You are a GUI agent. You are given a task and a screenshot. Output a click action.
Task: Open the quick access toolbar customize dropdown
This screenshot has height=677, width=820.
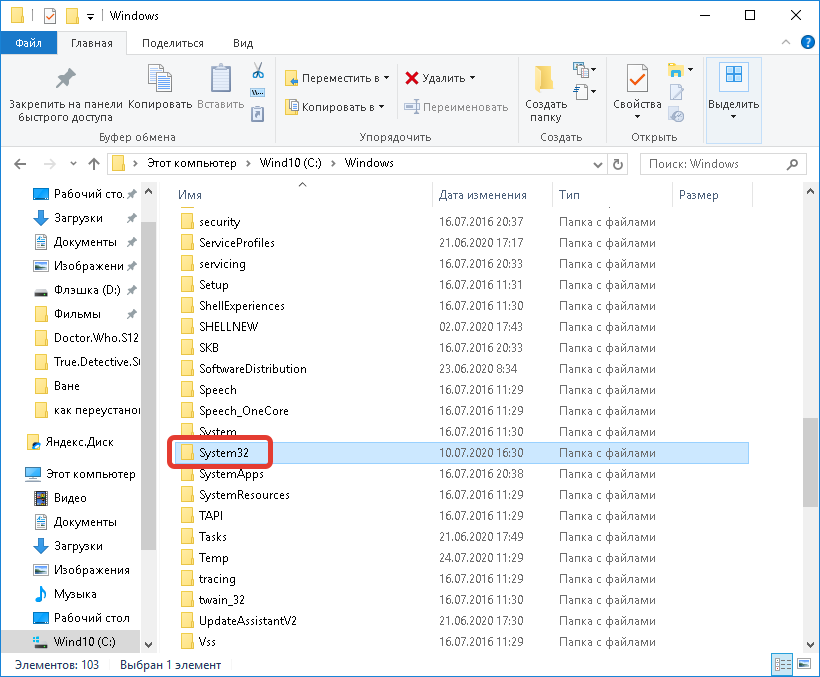(x=90, y=17)
